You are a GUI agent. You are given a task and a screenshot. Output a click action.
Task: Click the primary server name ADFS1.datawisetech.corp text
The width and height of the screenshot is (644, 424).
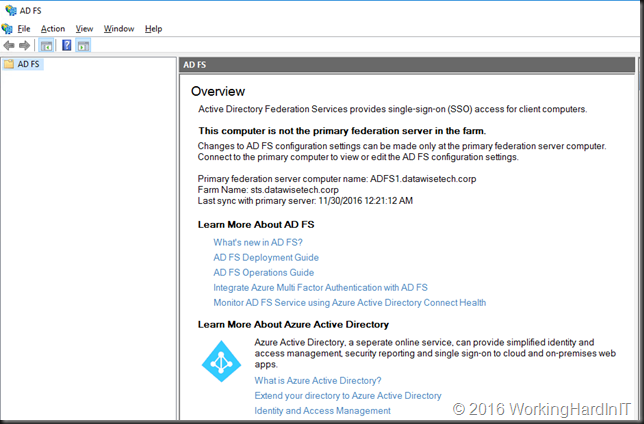423,179
